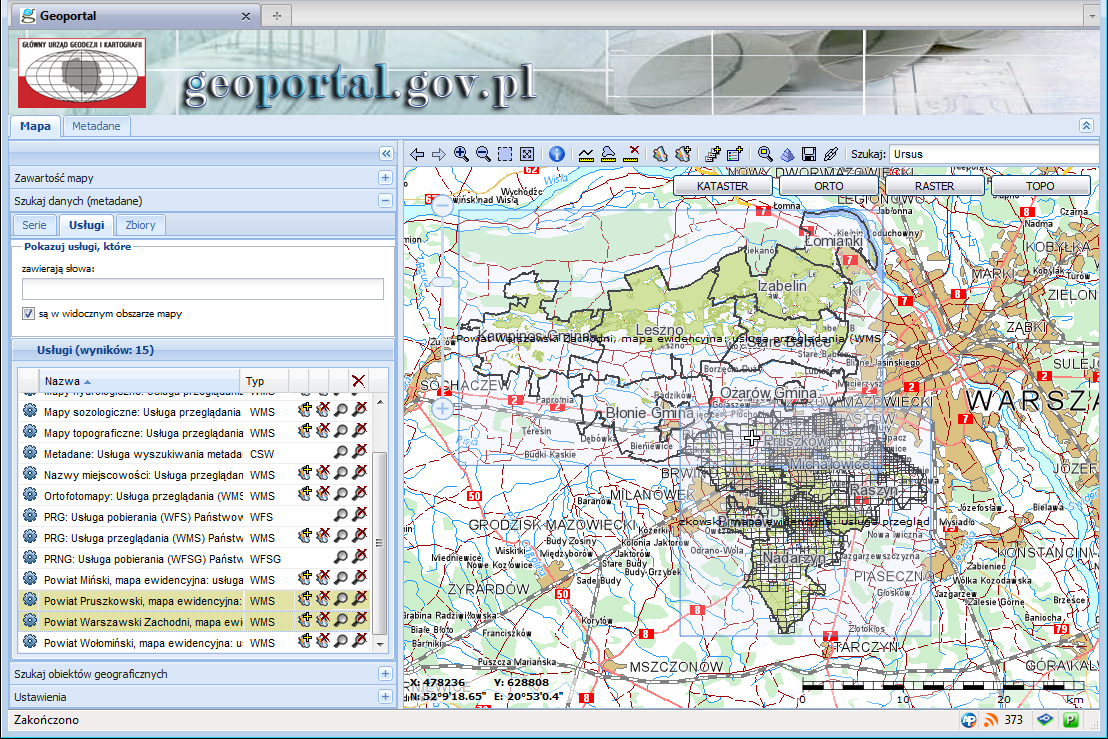Screen dimensions: 1108x739
Task: Click red X in services table header
Action: coord(358,381)
